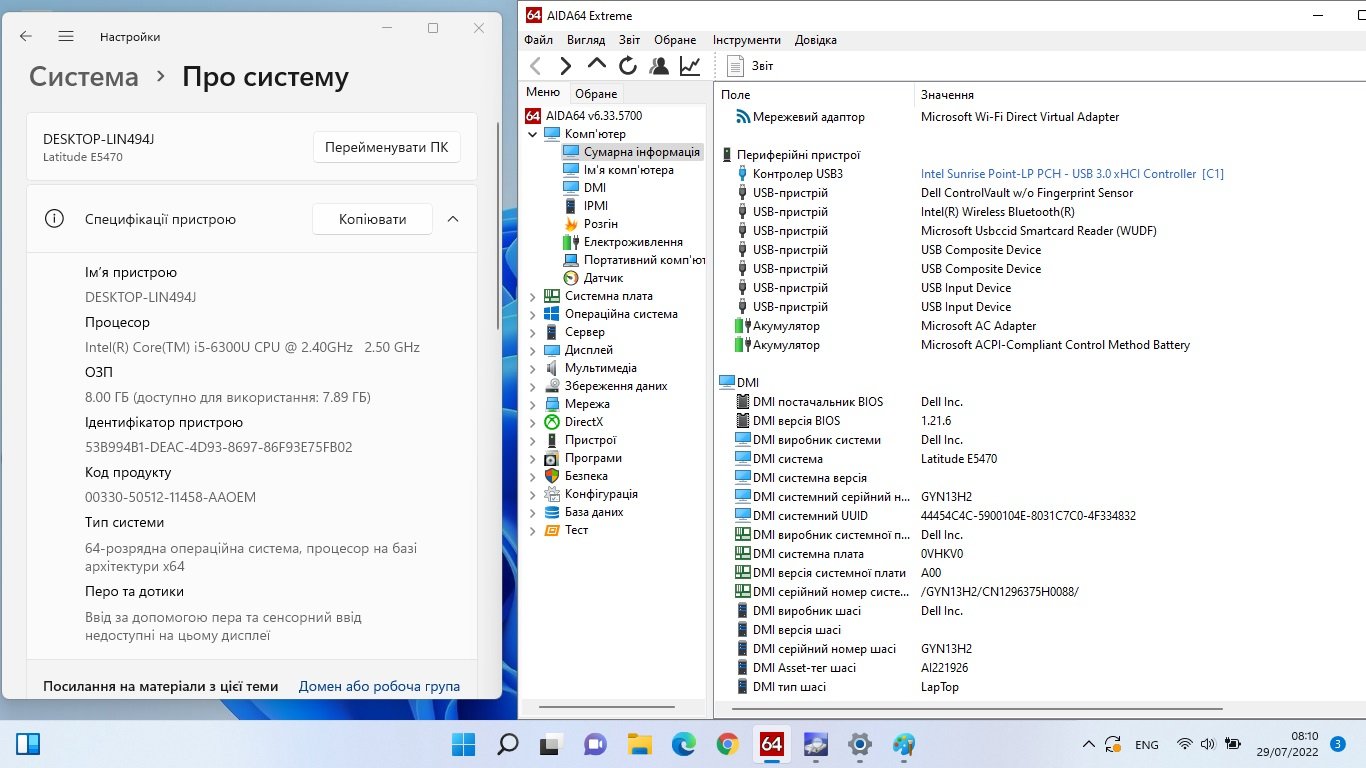Open the Інструменти menu

[746, 40]
